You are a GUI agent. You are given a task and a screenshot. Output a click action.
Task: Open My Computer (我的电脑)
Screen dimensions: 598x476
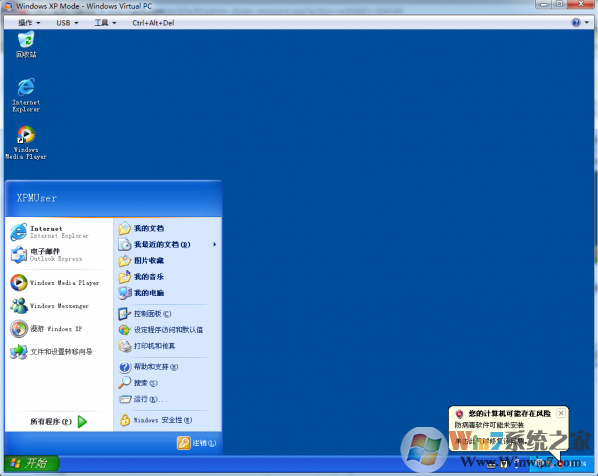click(x=141, y=293)
